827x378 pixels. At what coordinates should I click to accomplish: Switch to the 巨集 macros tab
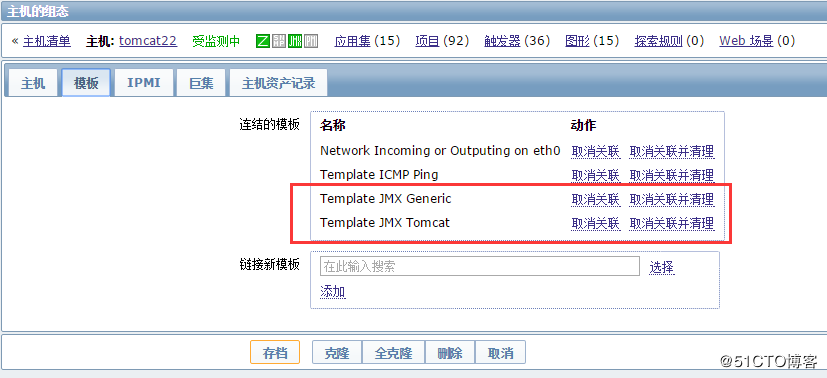(201, 83)
